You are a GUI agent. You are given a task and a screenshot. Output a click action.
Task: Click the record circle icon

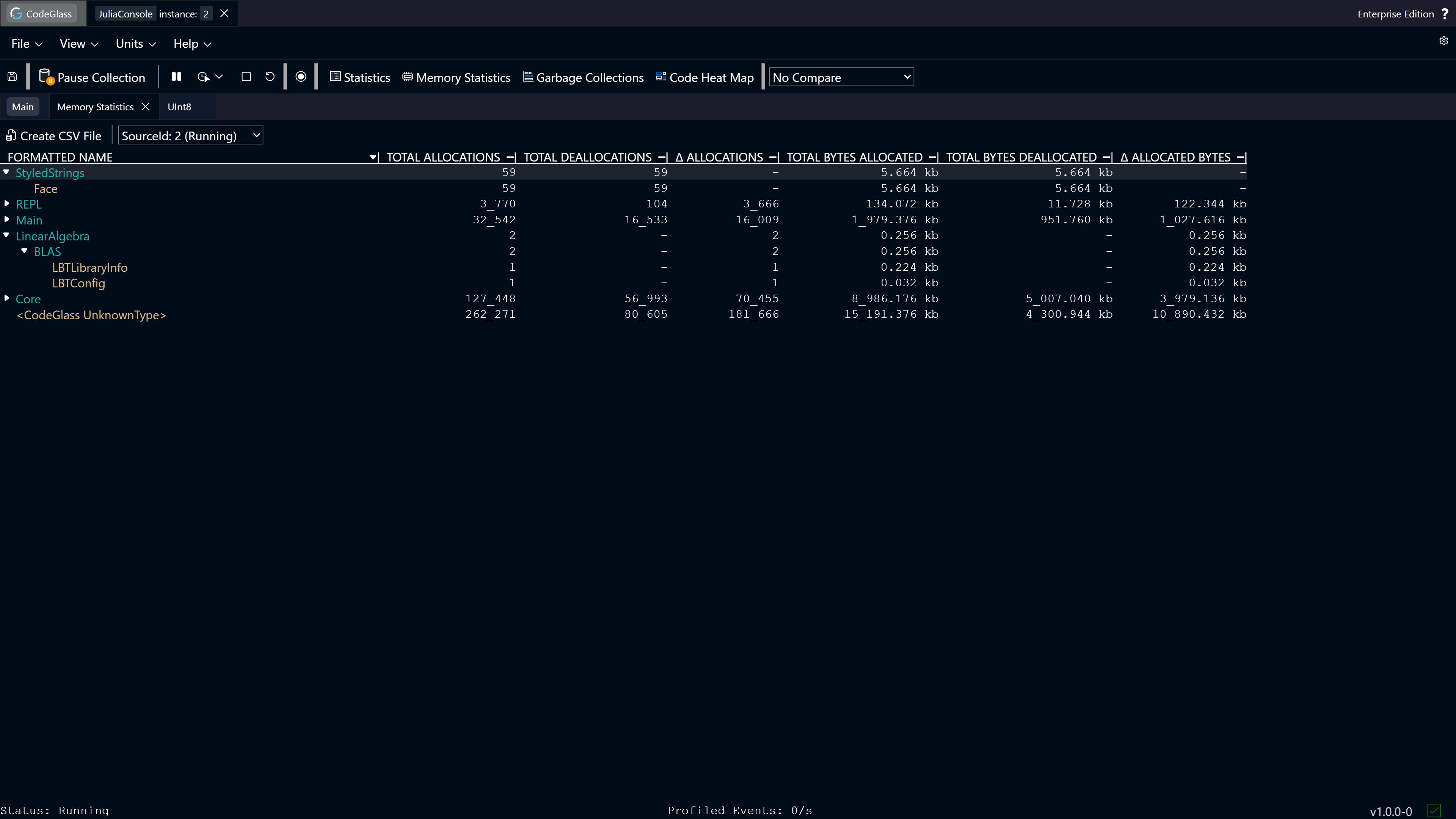click(301, 76)
